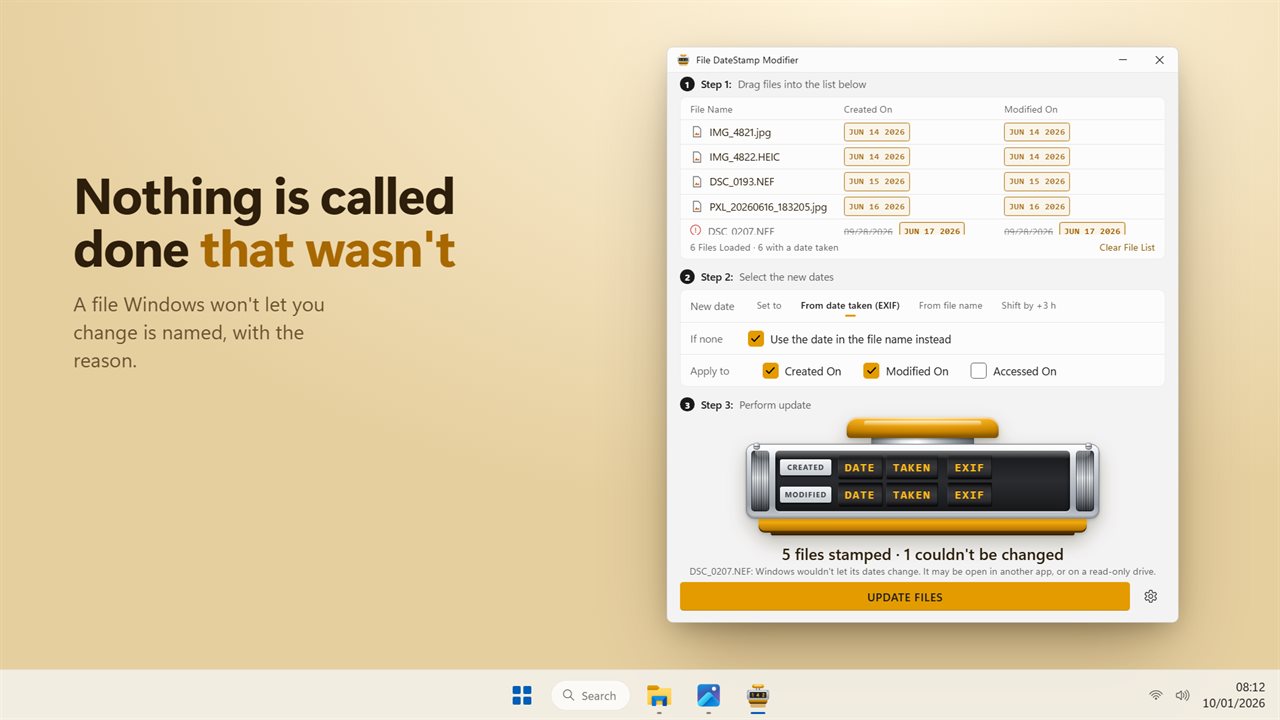Click the Created On date chip for DSC_0193.NEF
The width and height of the screenshot is (1280, 720).
point(877,182)
